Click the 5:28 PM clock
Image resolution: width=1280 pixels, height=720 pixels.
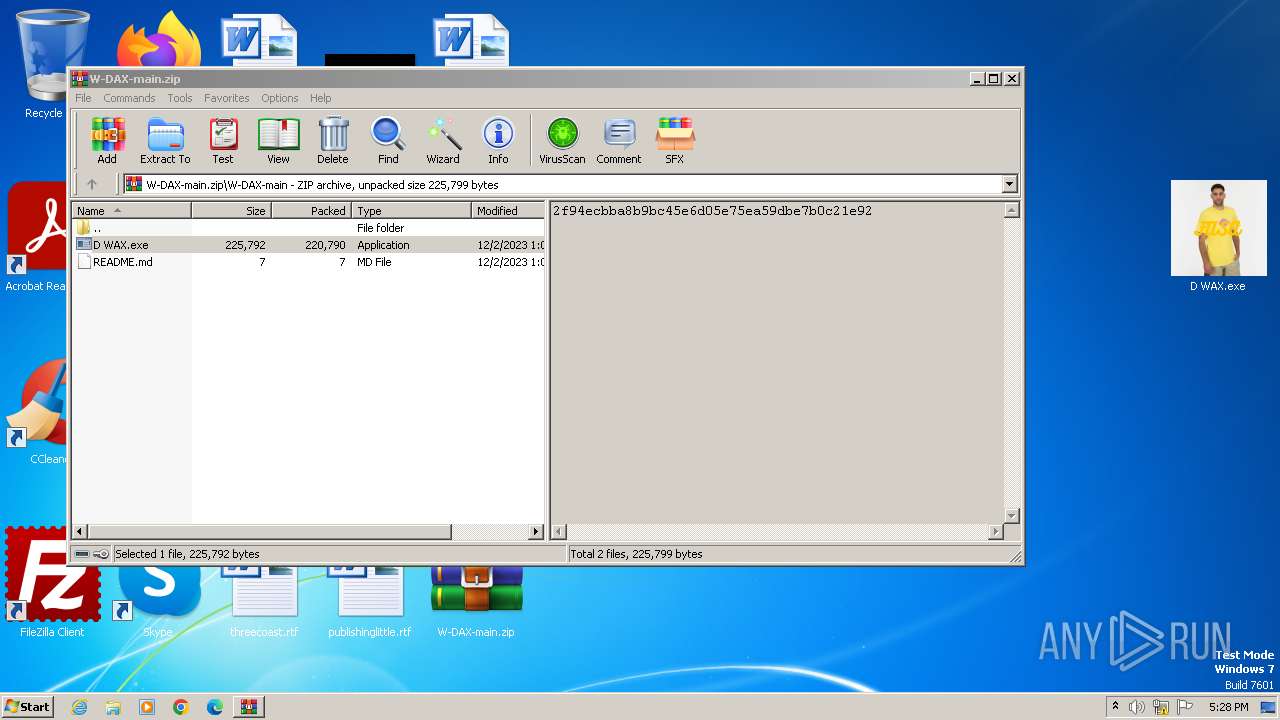[1228, 707]
